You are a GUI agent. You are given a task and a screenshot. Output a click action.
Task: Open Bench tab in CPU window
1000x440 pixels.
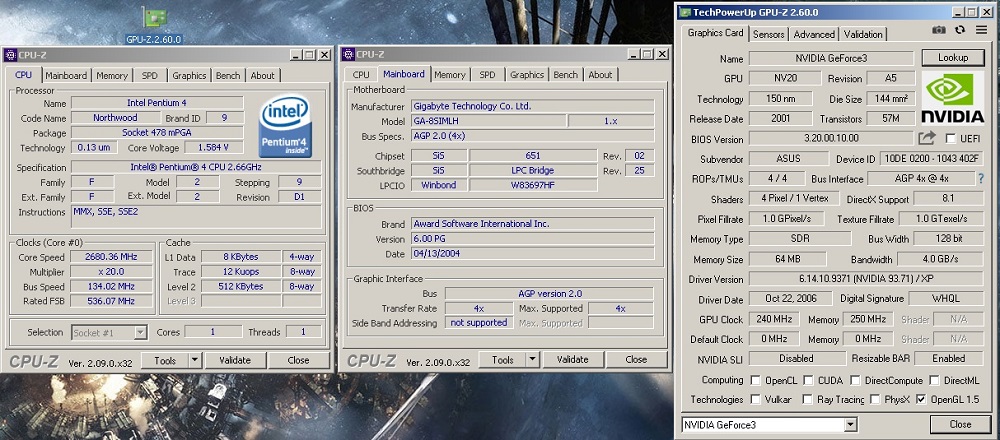click(228, 75)
